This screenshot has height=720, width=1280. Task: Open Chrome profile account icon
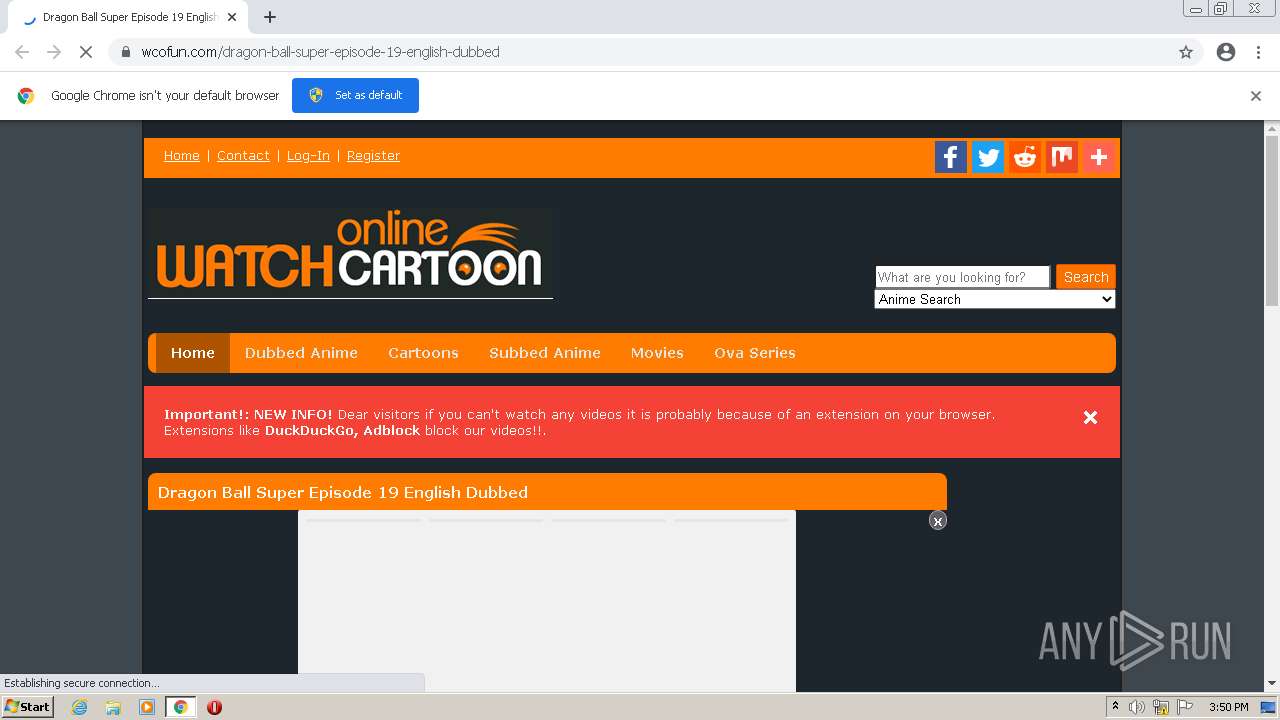tap(1226, 52)
